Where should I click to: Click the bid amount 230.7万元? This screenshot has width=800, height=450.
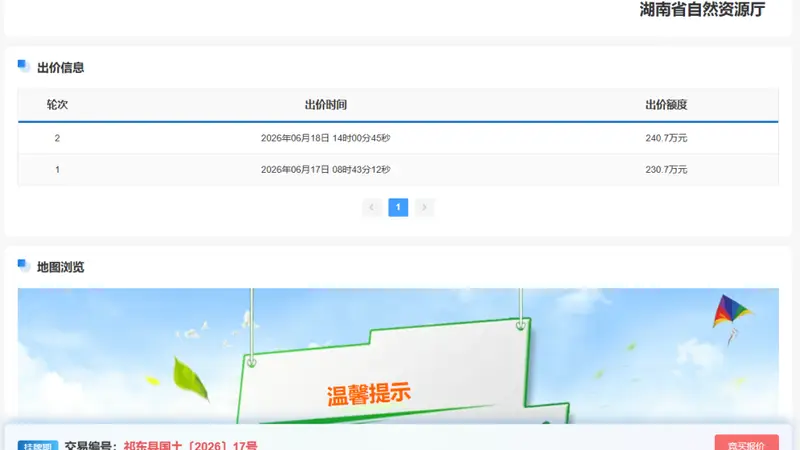click(x=666, y=169)
